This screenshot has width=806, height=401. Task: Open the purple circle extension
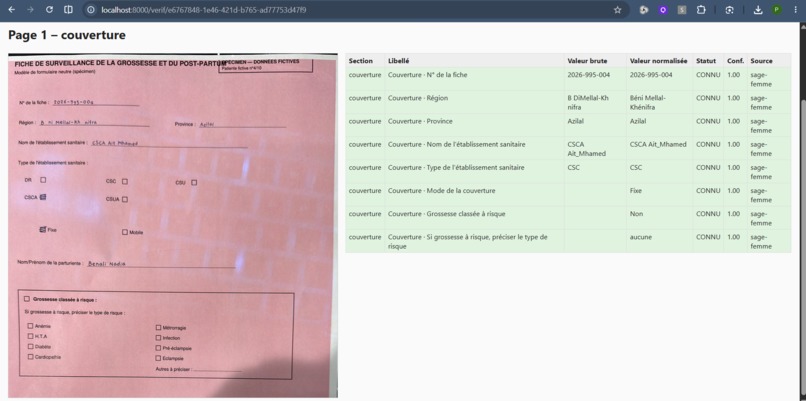tap(663, 10)
